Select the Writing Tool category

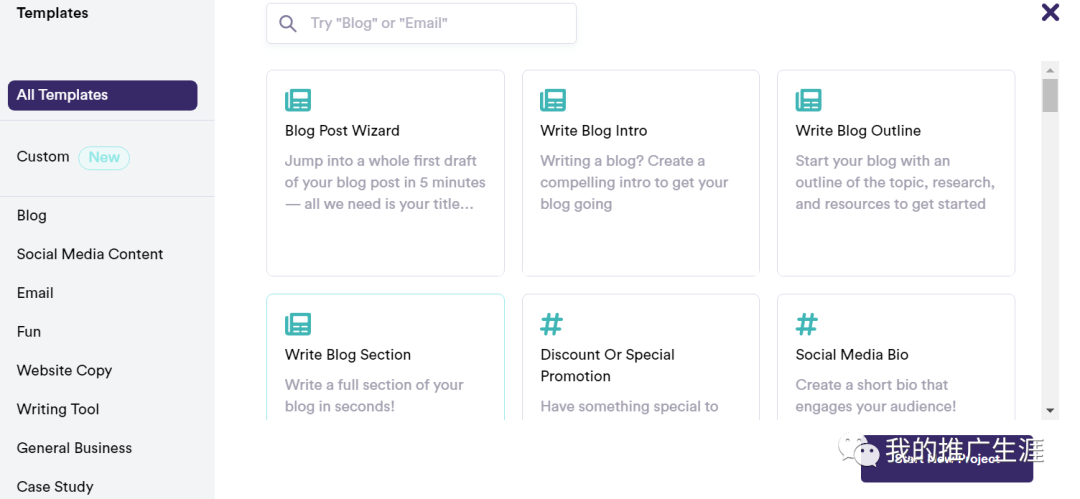point(58,409)
